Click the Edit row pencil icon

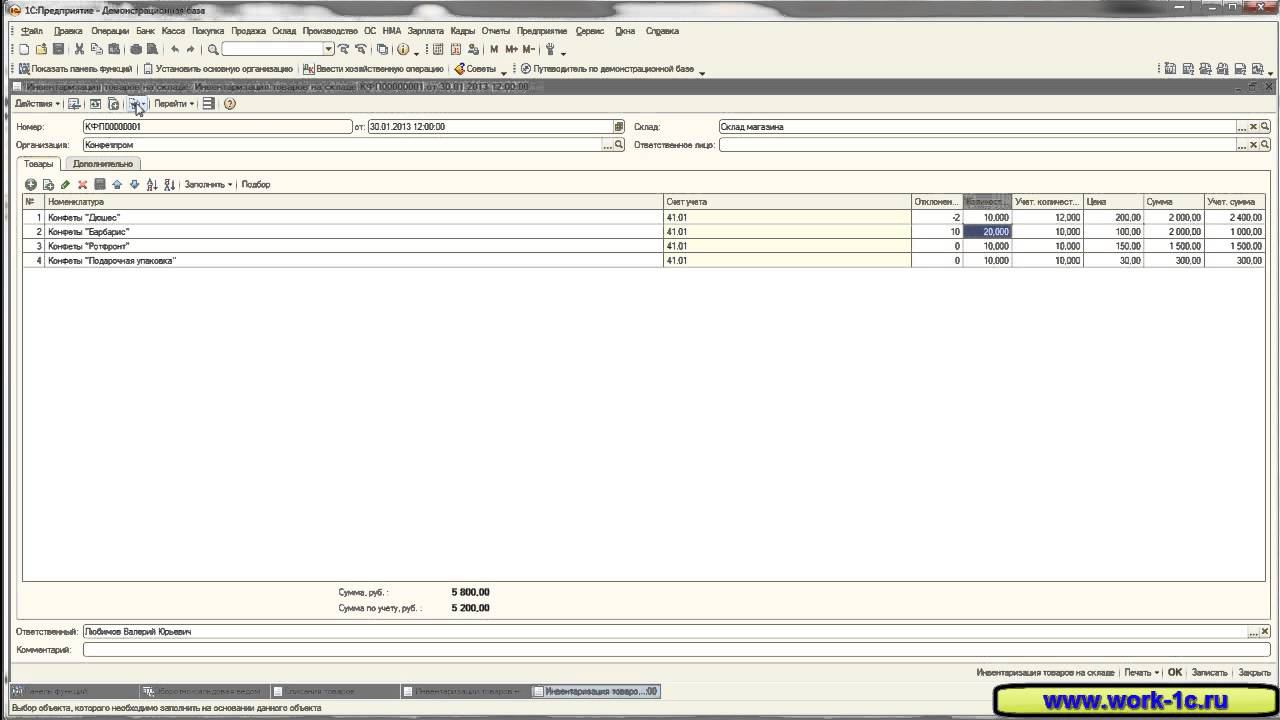(x=65, y=184)
